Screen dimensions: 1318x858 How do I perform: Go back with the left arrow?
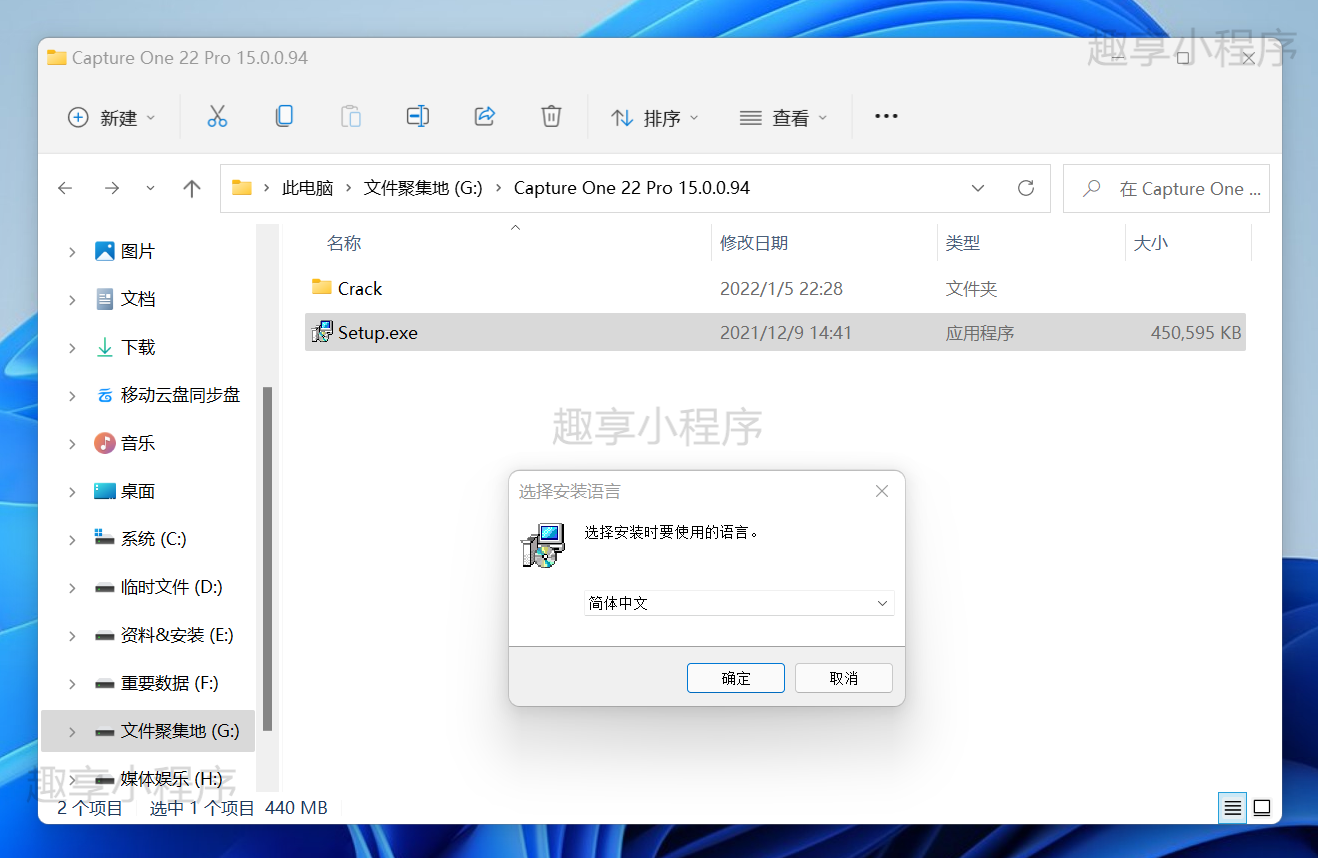tap(65, 188)
